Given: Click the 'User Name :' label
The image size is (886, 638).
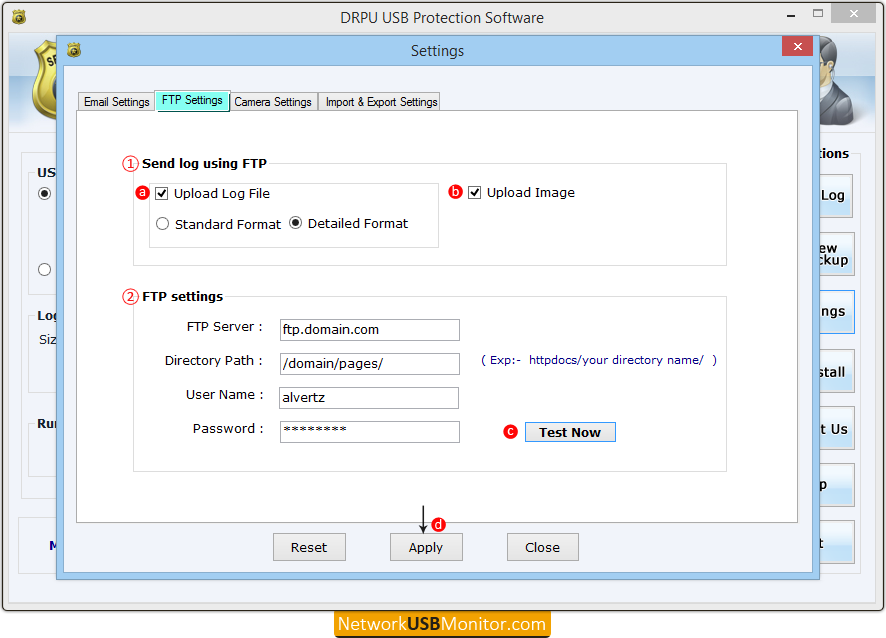Looking at the screenshot, I should (x=224, y=395).
